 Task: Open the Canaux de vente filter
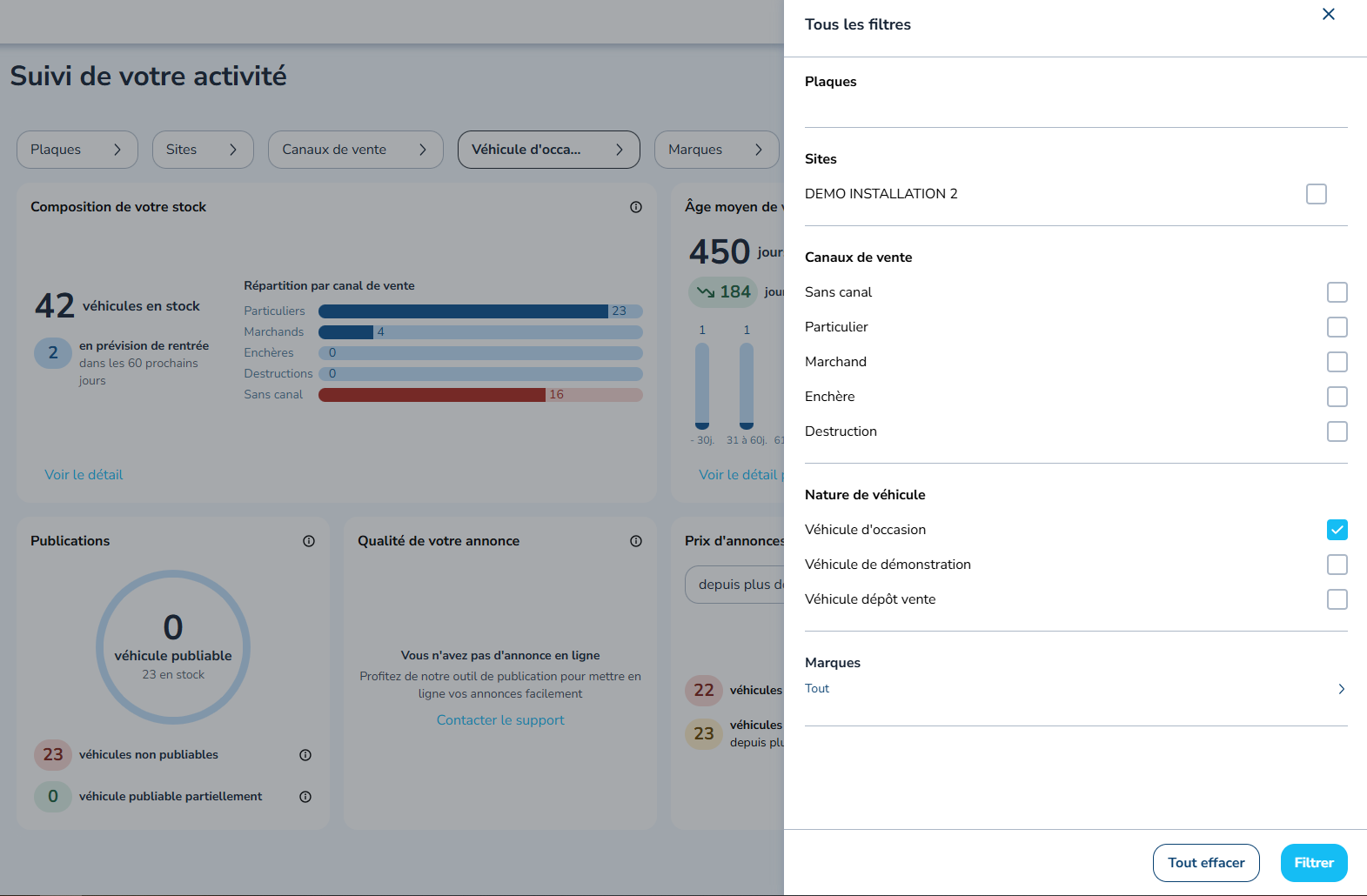356,150
